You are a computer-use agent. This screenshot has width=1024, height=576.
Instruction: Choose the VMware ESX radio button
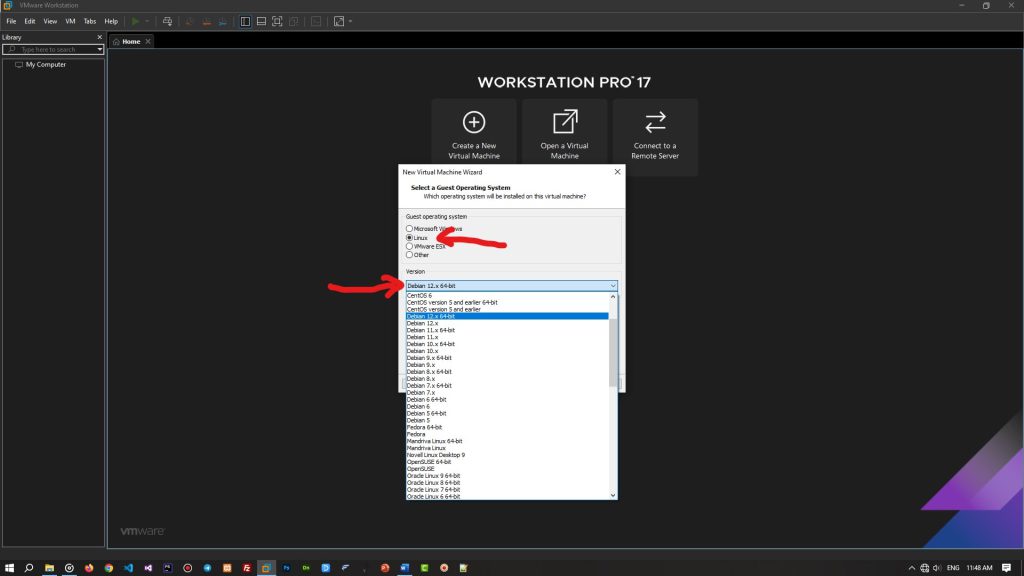409,246
